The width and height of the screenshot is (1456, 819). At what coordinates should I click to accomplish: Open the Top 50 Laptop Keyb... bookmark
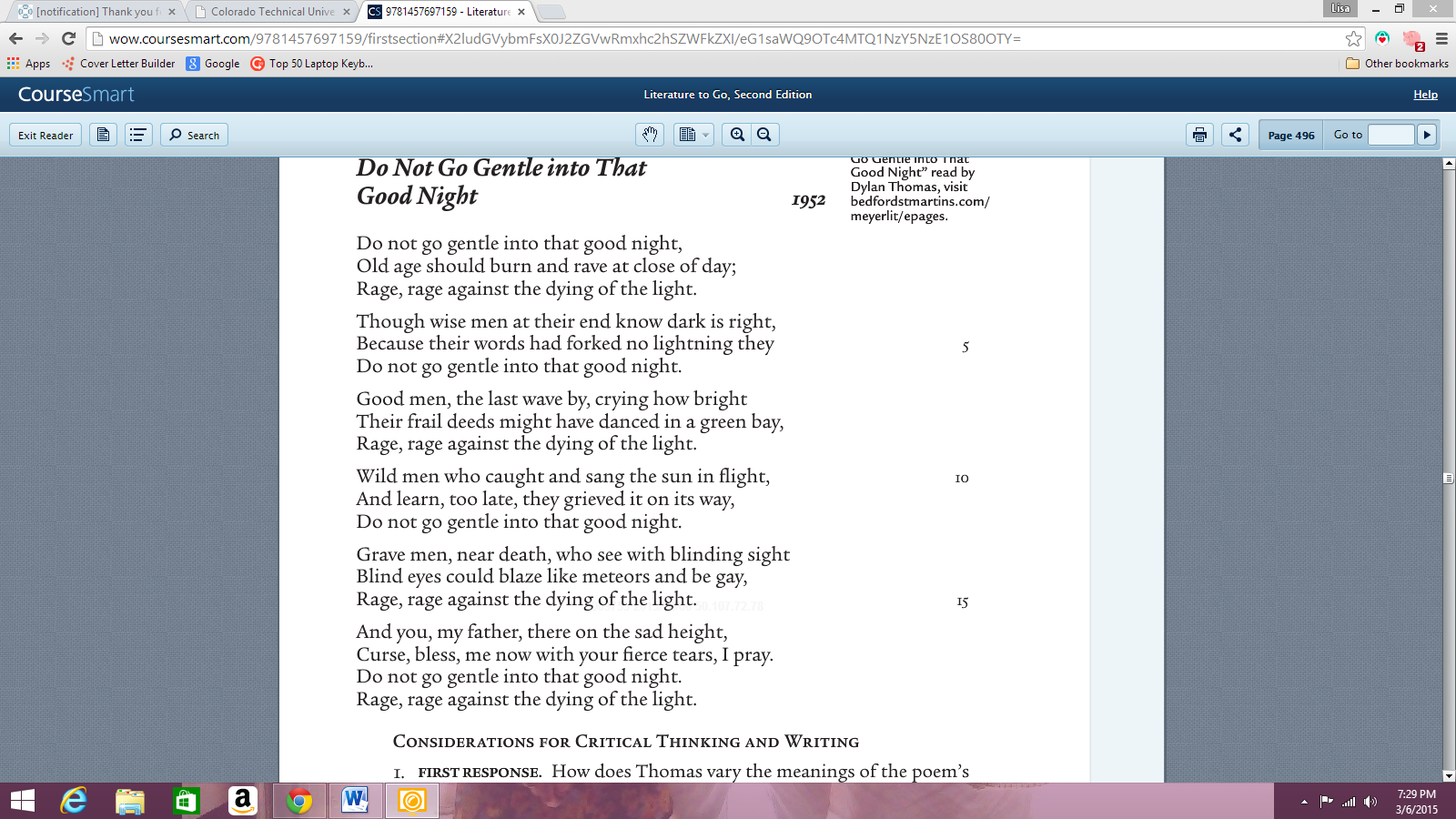tap(312, 64)
